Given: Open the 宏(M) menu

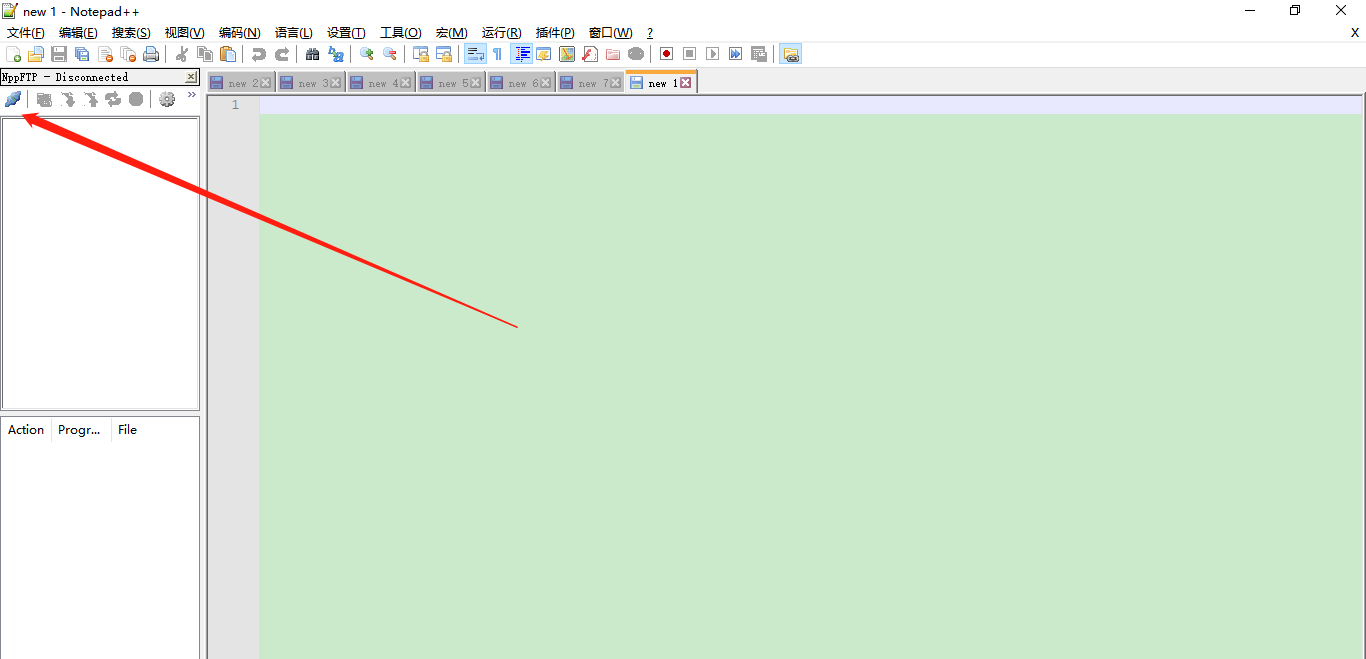Looking at the screenshot, I should (x=451, y=33).
